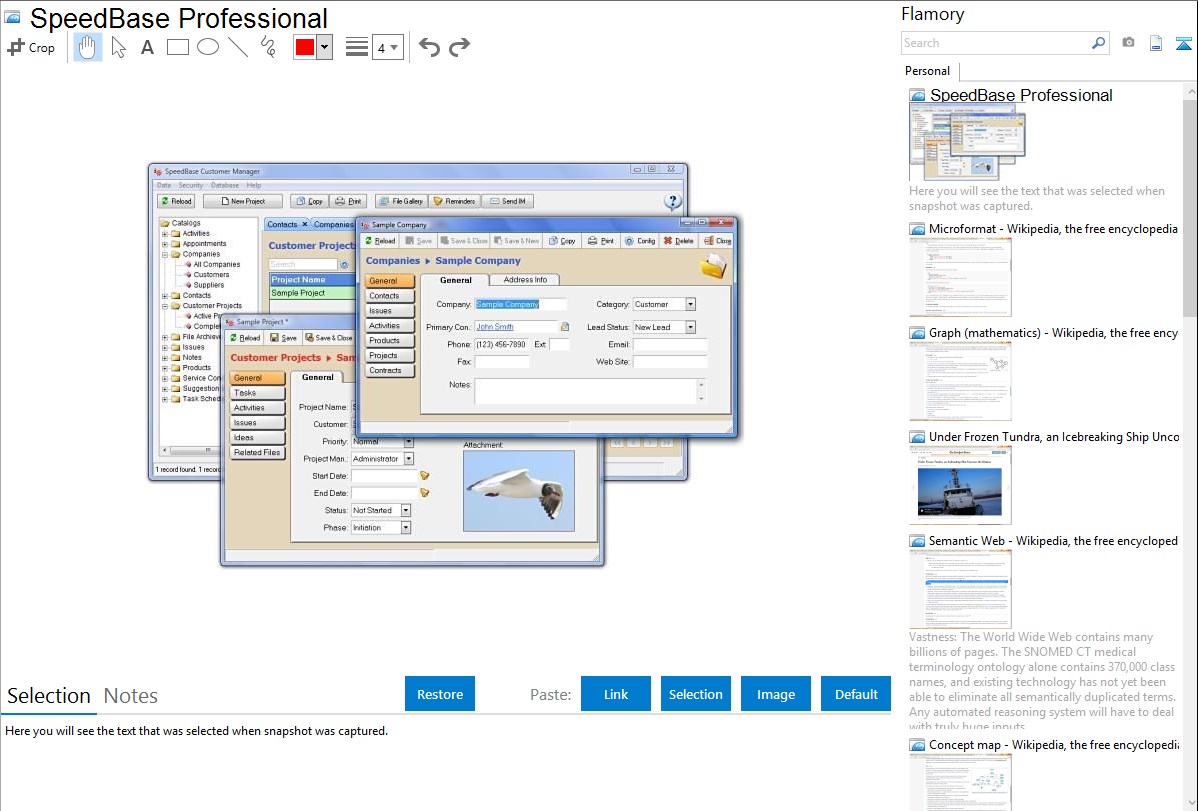Click the Flamory app icon in title

coord(12,17)
